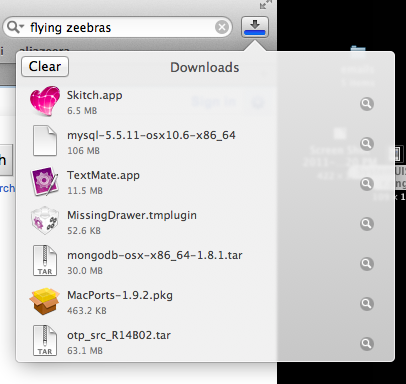Viewport: 406px width, 384px height.
Task: Click the TextMate purple app icon
Action: (x=45, y=181)
